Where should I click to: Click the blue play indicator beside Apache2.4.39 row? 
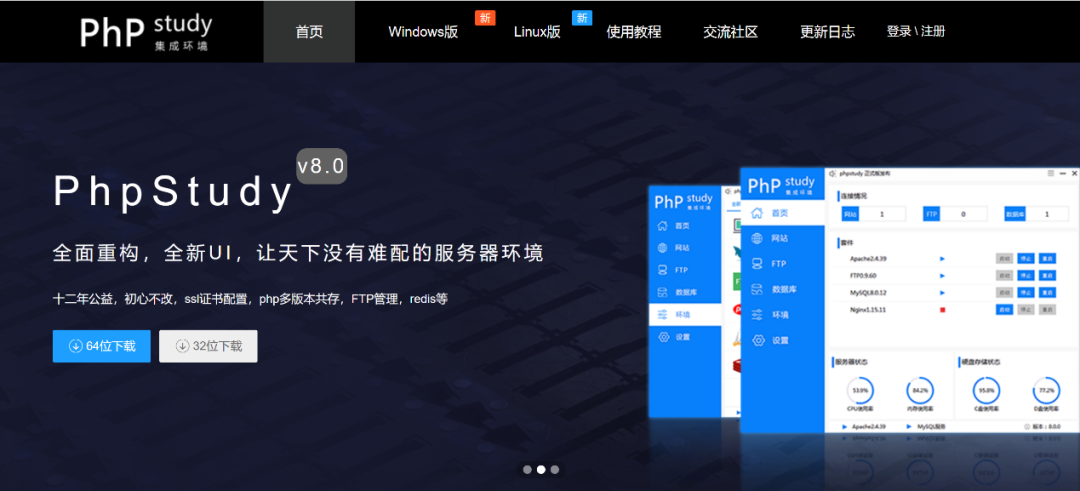[x=942, y=259]
